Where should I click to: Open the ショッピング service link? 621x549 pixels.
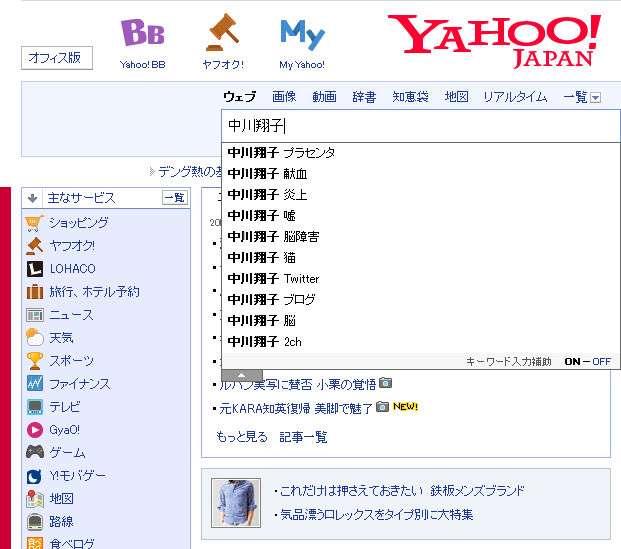[x=78, y=223]
